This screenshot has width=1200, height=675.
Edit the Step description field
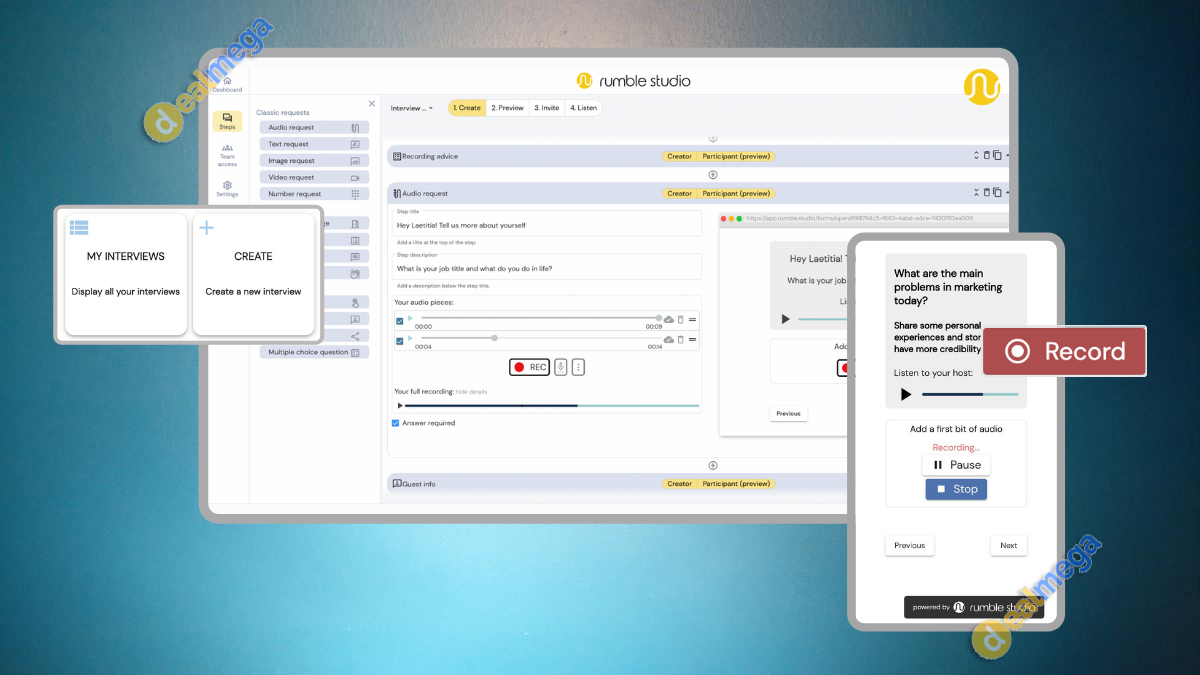(547, 267)
